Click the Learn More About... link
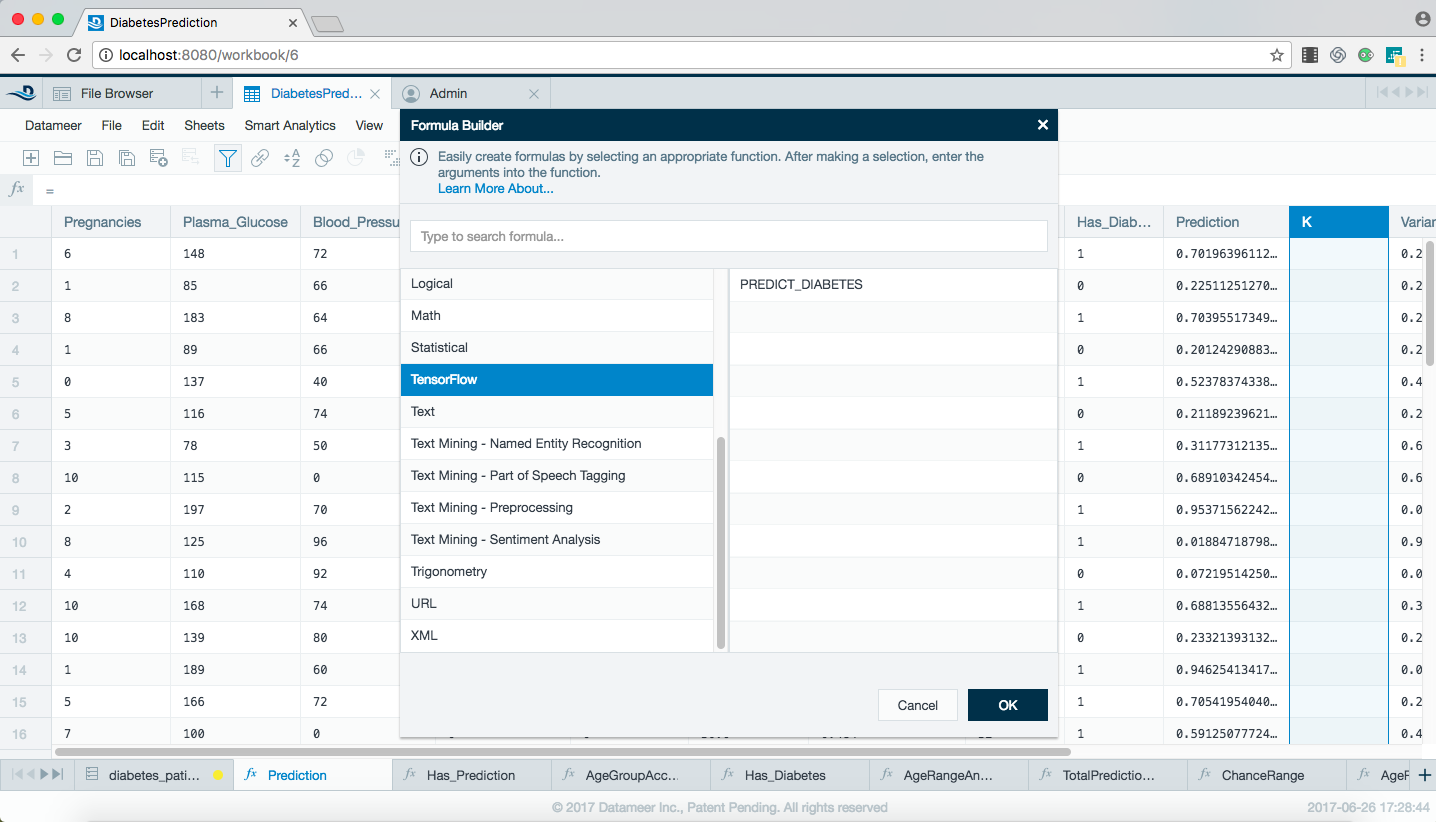 495,188
